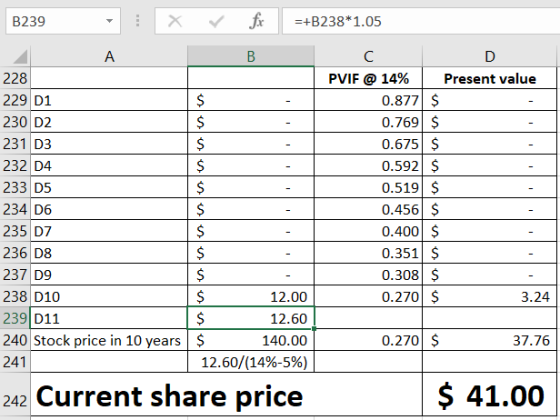This screenshot has width=560, height=420.
Task: Select the D2 label cell
Action: (x=109, y=122)
